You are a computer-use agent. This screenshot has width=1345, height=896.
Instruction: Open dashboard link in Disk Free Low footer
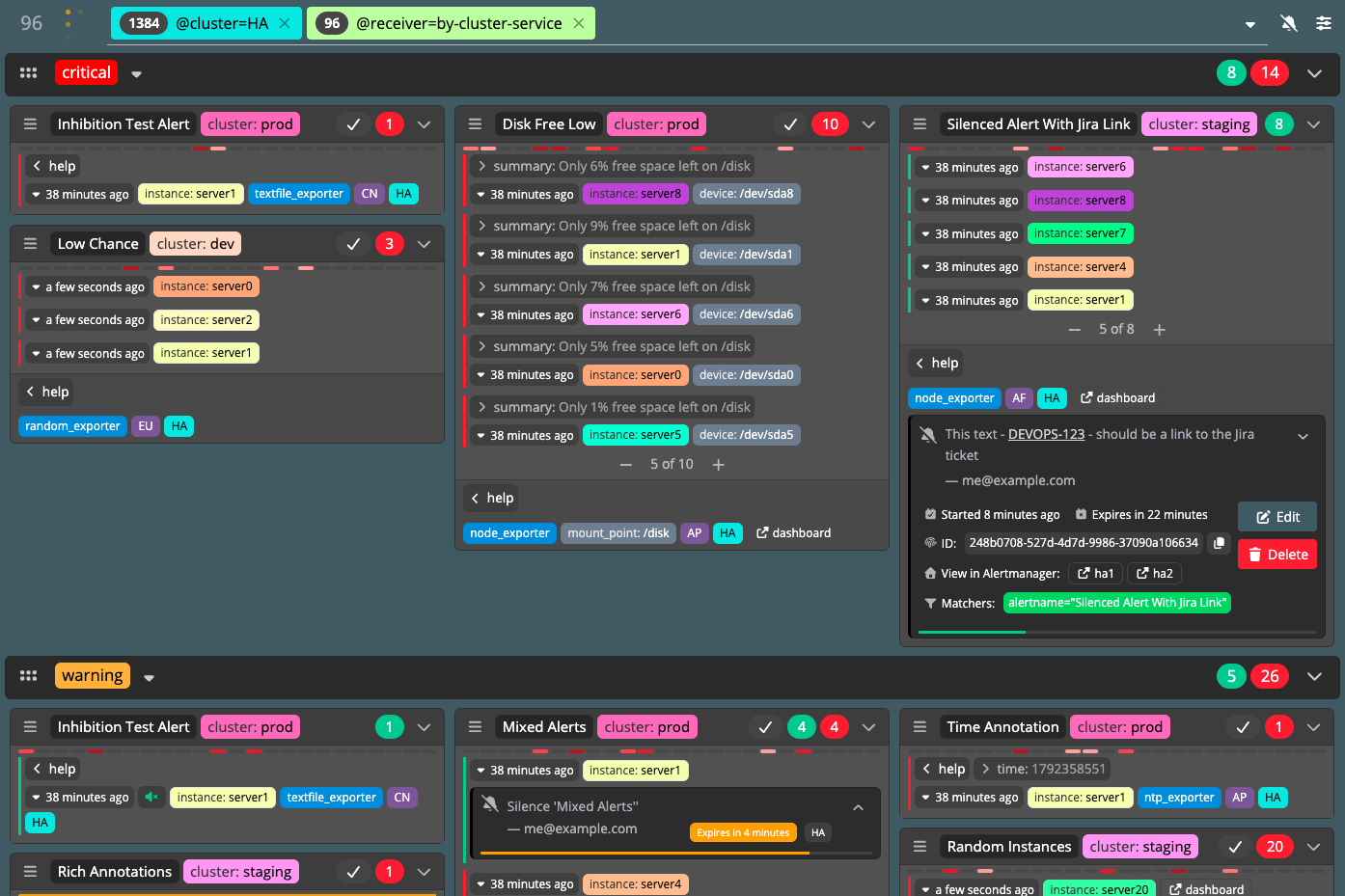(793, 533)
